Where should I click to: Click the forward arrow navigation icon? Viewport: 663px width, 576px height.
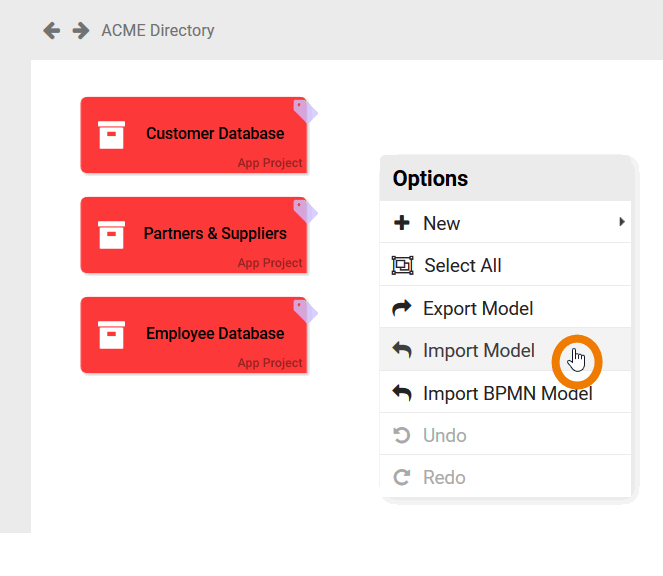pos(81,31)
